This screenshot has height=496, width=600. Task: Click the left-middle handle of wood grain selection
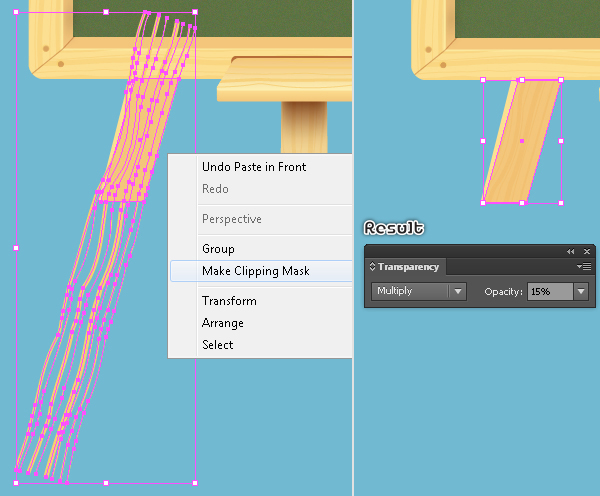(16, 248)
